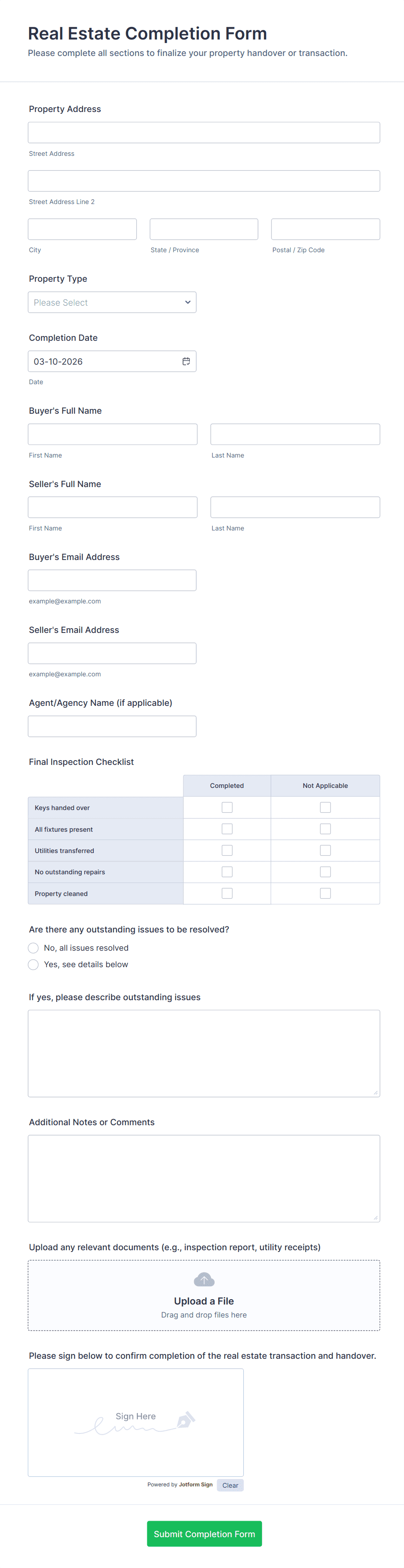Submit Completion Form button
Viewport: 404px width, 1568px height.
(x=204, y=1534)
